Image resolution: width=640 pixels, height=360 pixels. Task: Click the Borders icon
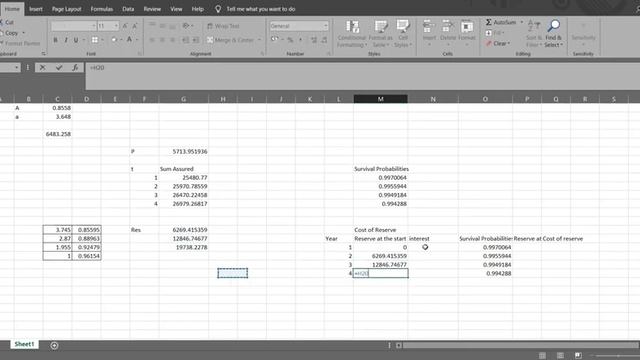click(95, 40)
